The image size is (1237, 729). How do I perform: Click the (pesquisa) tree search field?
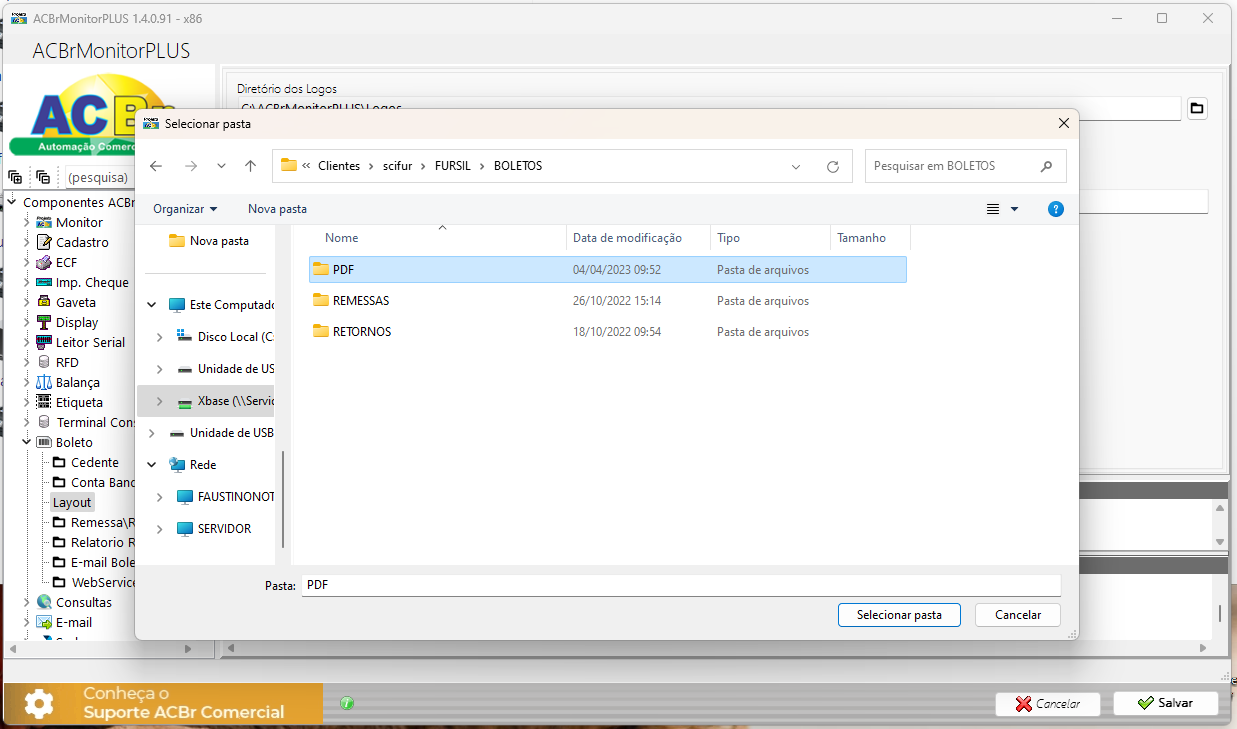coord(98,177)
